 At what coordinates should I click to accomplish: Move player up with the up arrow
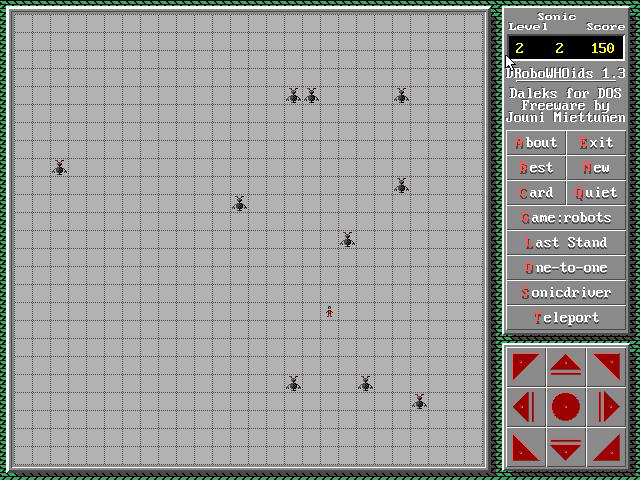(566, 367)
